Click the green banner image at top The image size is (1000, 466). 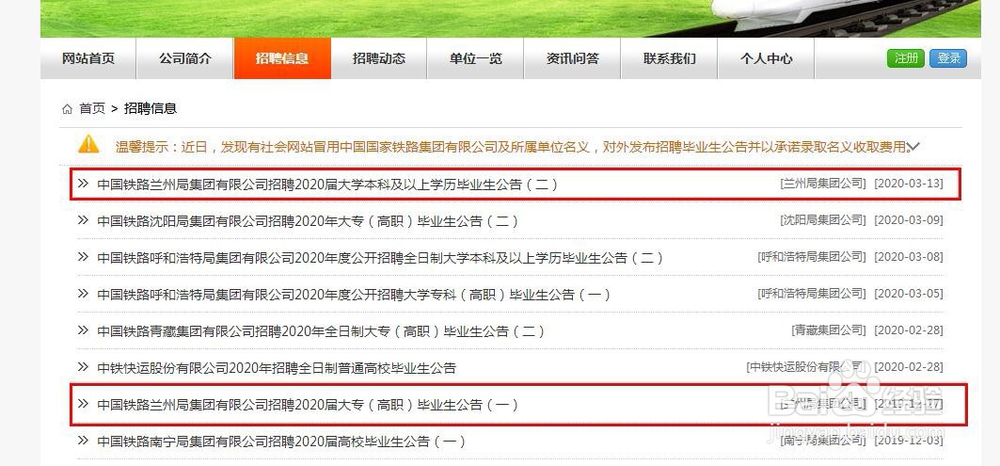coord(510,18)
